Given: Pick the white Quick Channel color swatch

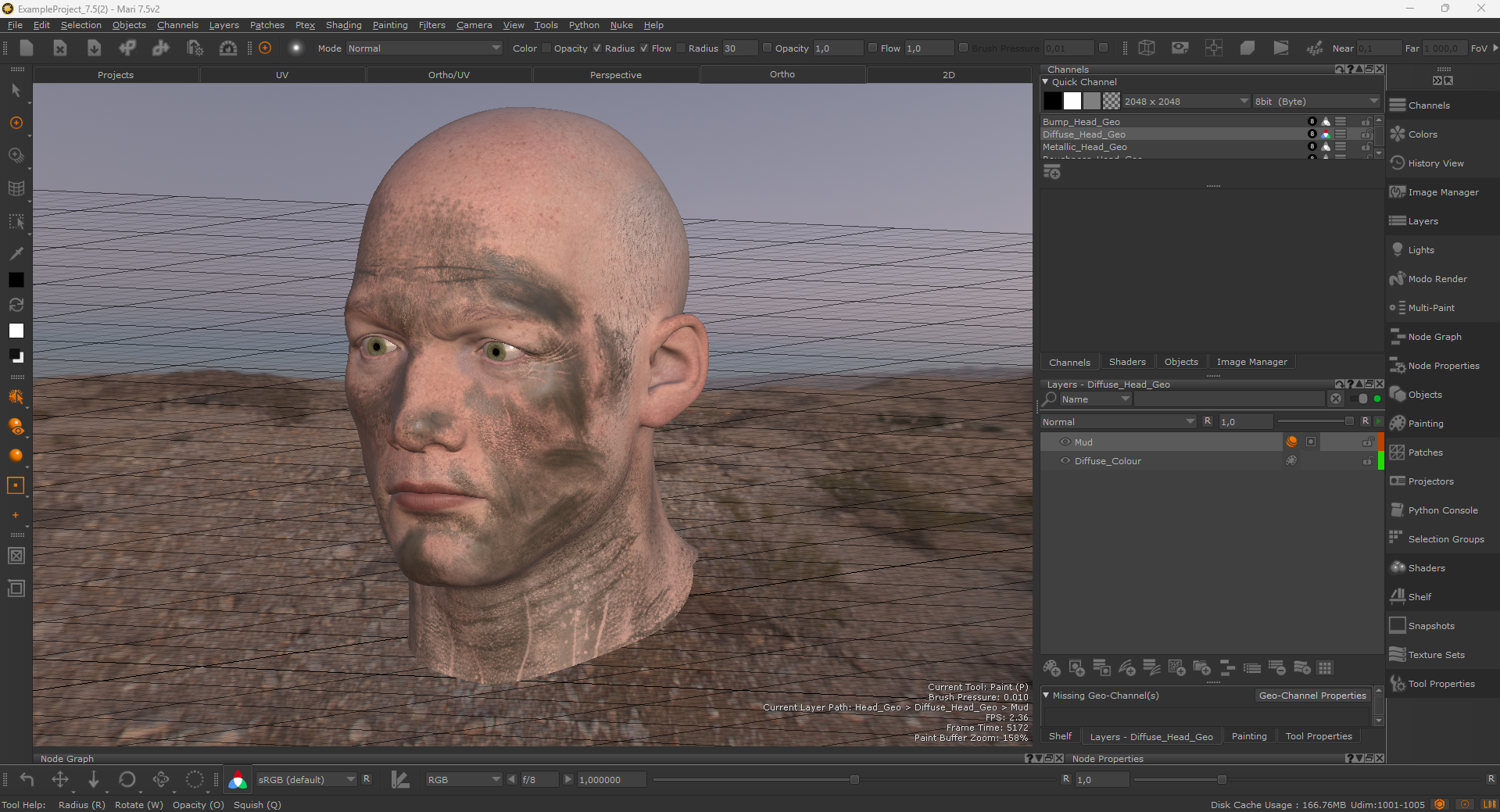Looking at the screenshot, I should click(x=1072, y=101).
